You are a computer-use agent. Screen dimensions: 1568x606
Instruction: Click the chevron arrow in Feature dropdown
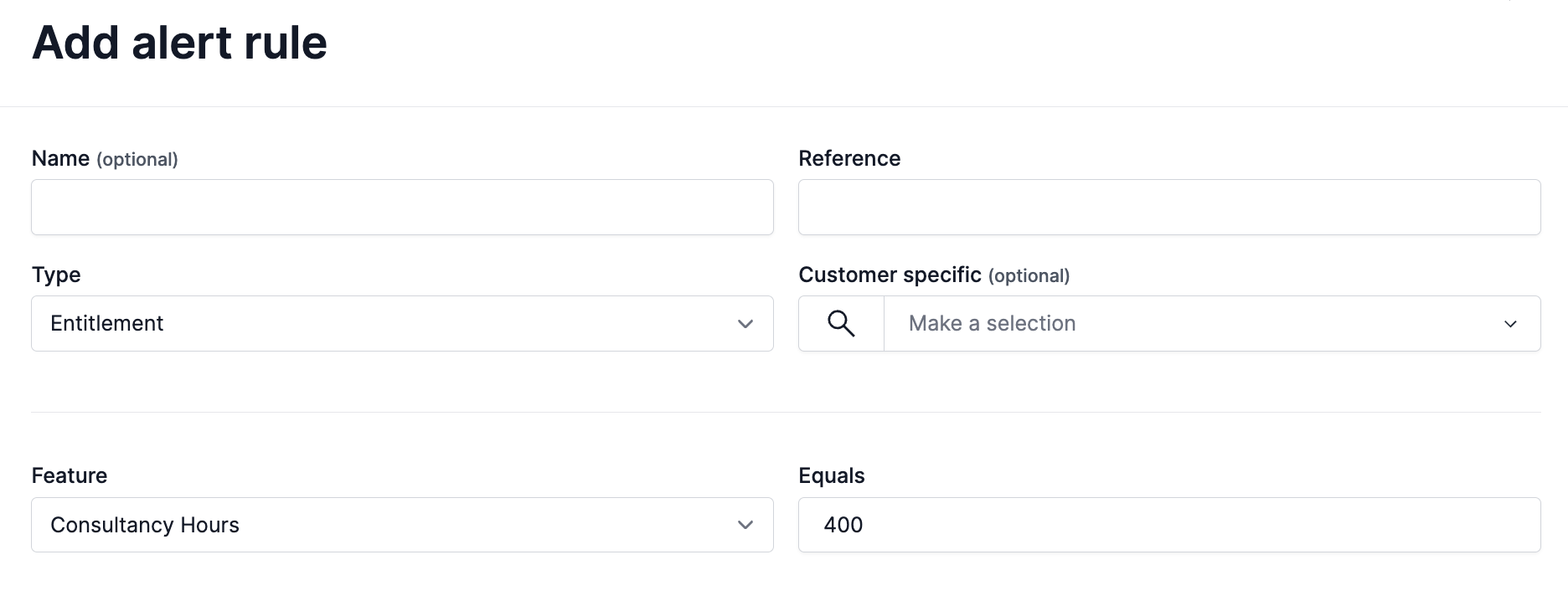click(745, 525)
